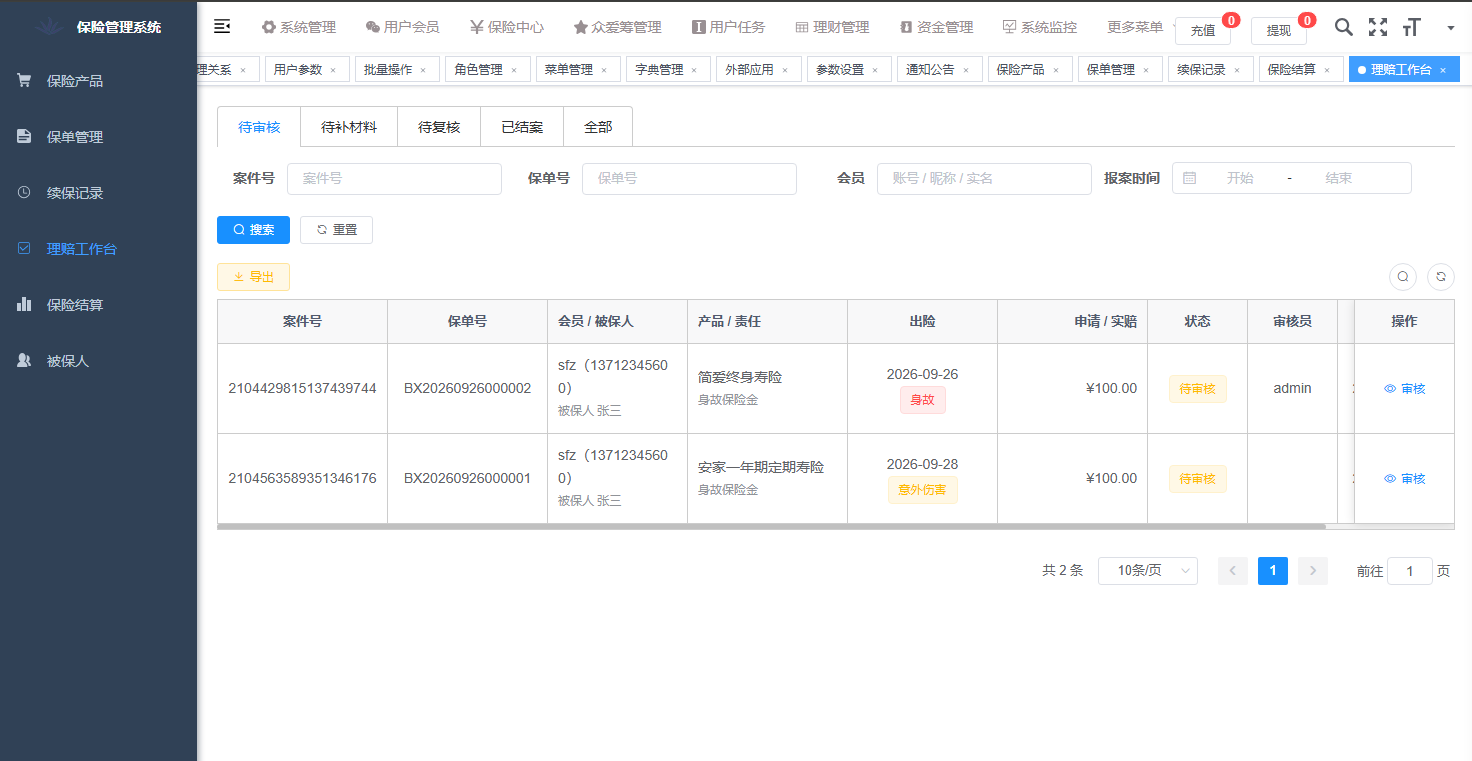Open 保险结算 in the sidebar

(x=98, y=305)
